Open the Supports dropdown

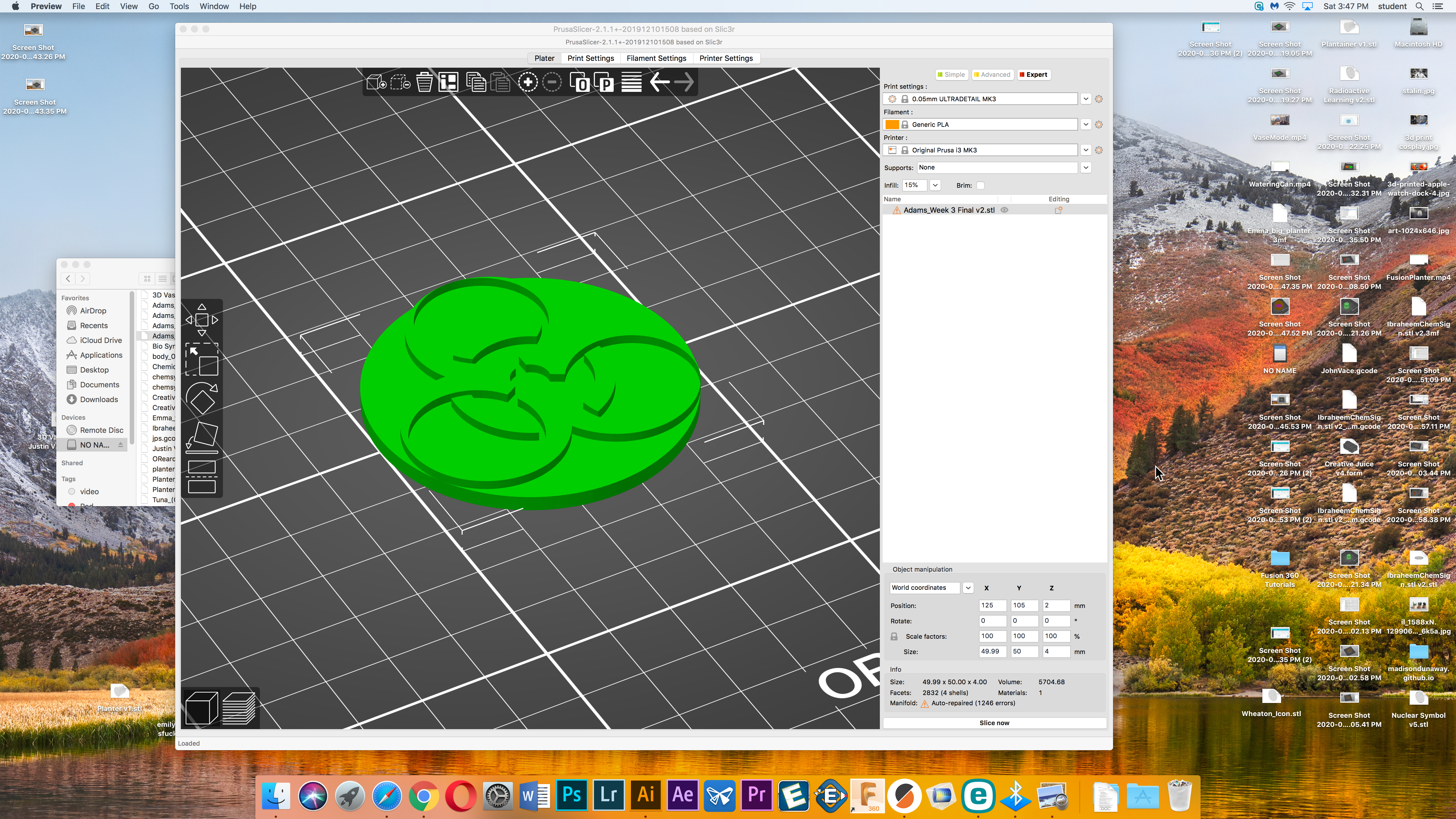pyautogui.click(x=1086, y=167)
